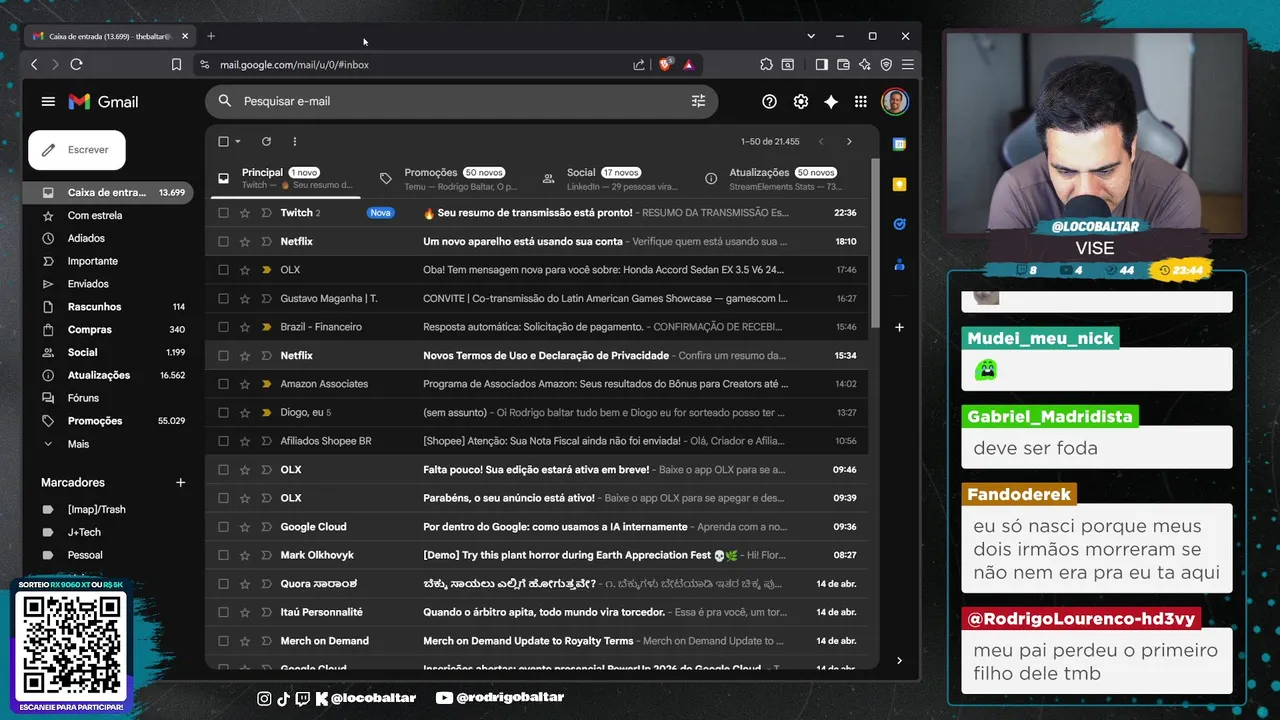Click the browser address bar URL
Screen dimensions: 1280x720
coord(294,64)
